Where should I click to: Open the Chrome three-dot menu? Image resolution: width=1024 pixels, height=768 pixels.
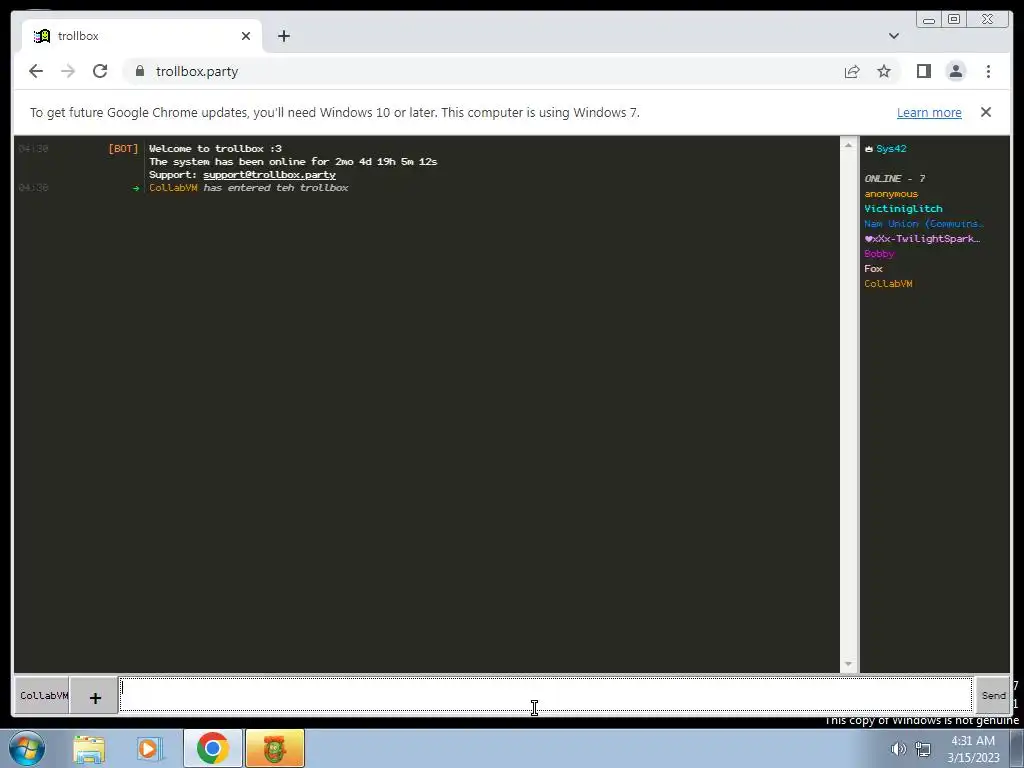pyautogui.click(x=988, y=71)
